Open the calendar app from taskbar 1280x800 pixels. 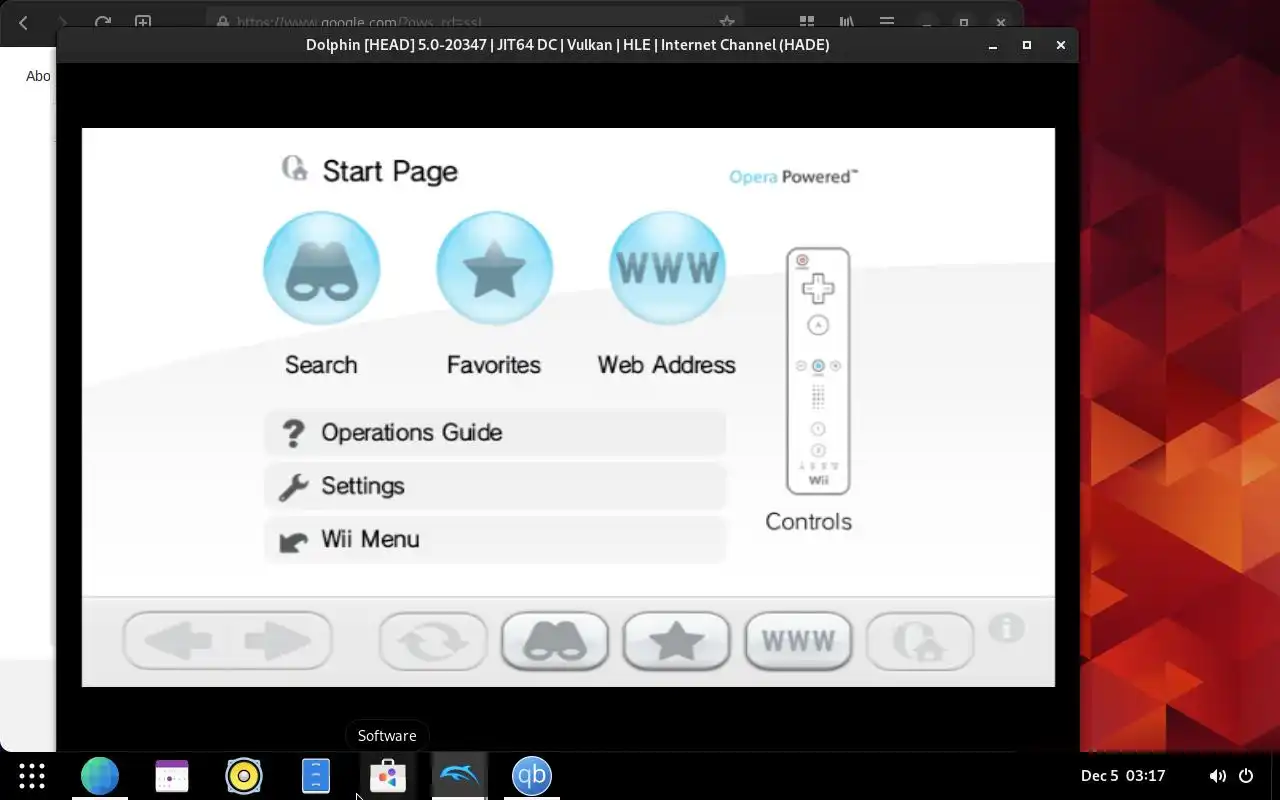172,776
